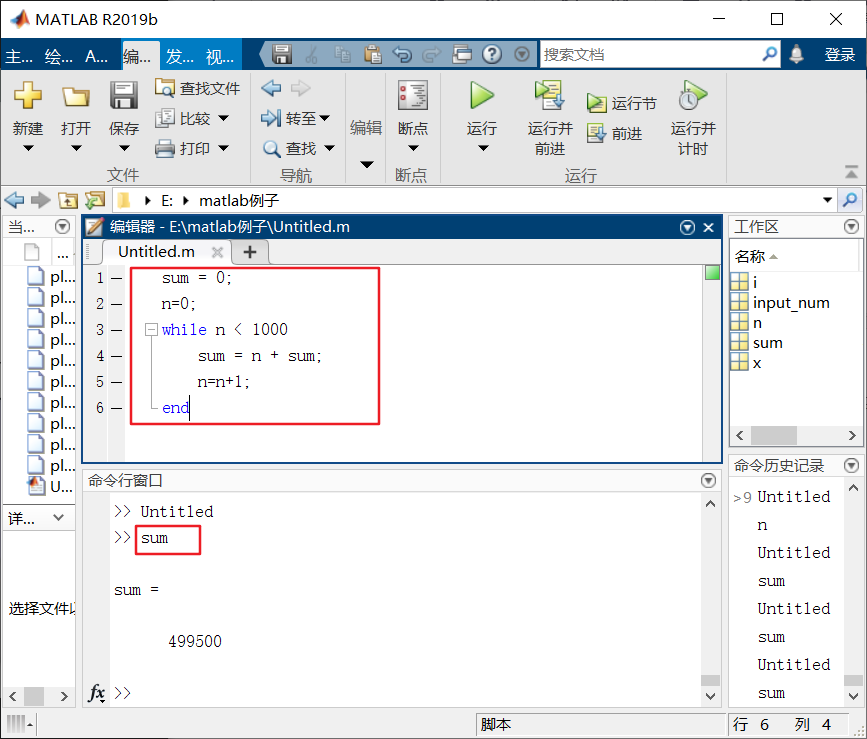Viewport: 867px width, 739px height.
Task: Click the help question mark icon
Action: click(x=492, y=54)
